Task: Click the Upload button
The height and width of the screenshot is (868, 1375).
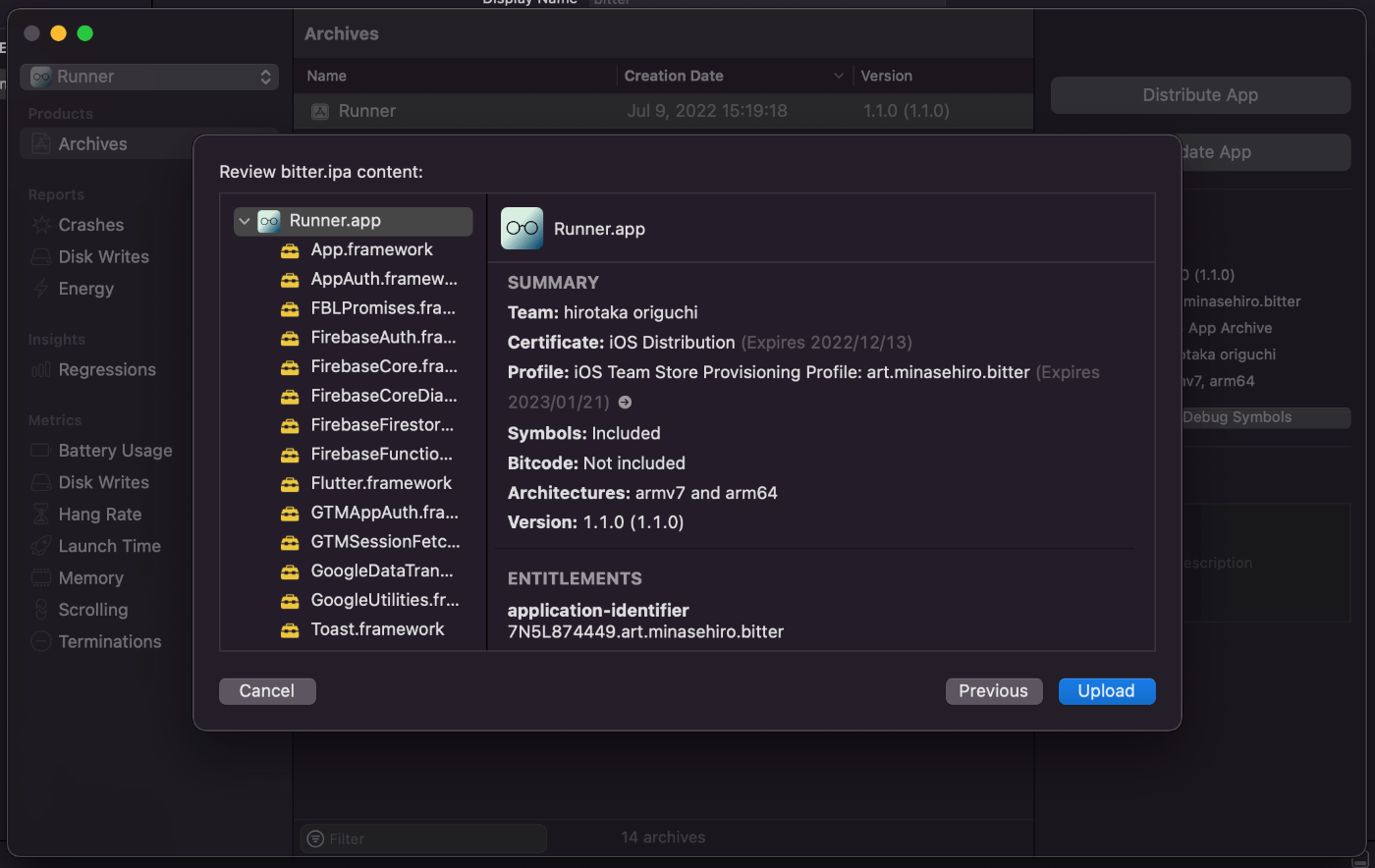Action: (x=1106, y=691)
